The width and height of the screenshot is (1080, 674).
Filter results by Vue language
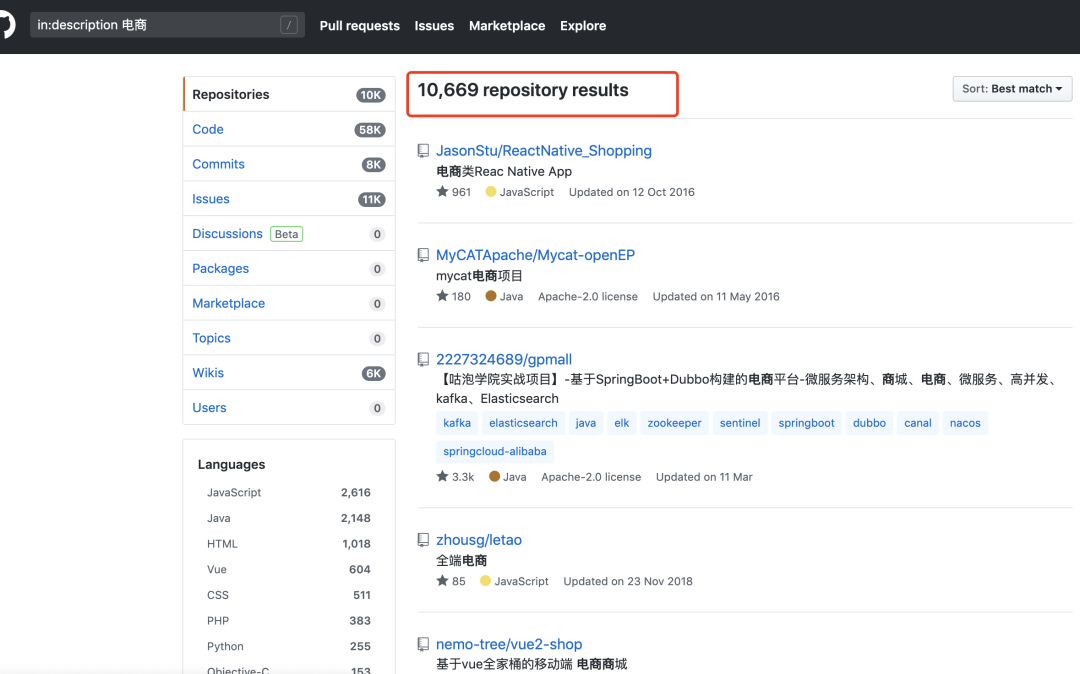tap(289, 569)
